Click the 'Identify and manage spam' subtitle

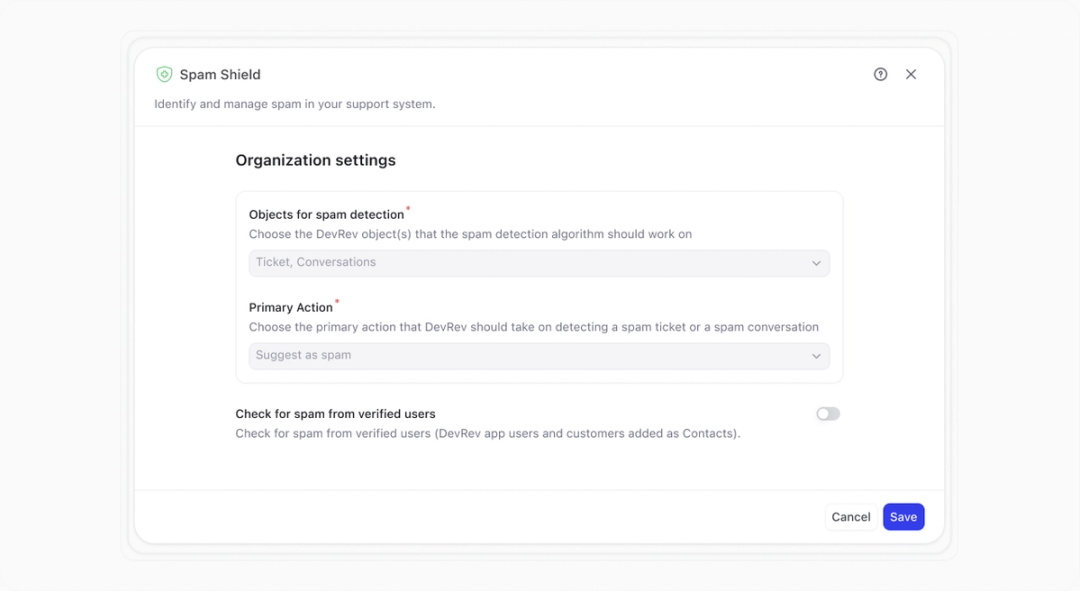coord(294,104)
